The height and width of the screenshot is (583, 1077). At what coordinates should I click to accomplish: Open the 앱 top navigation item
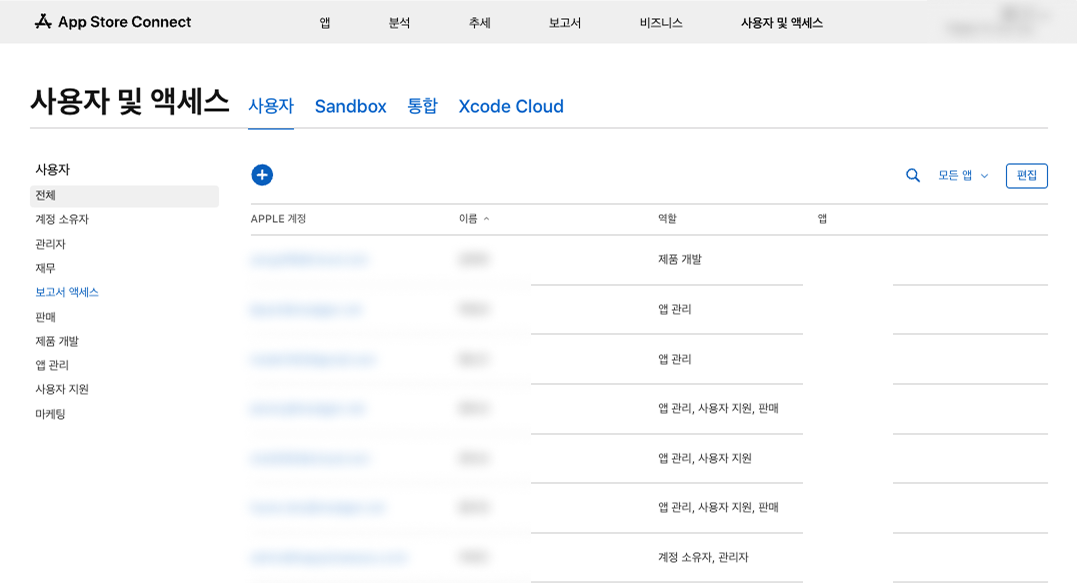325,23
